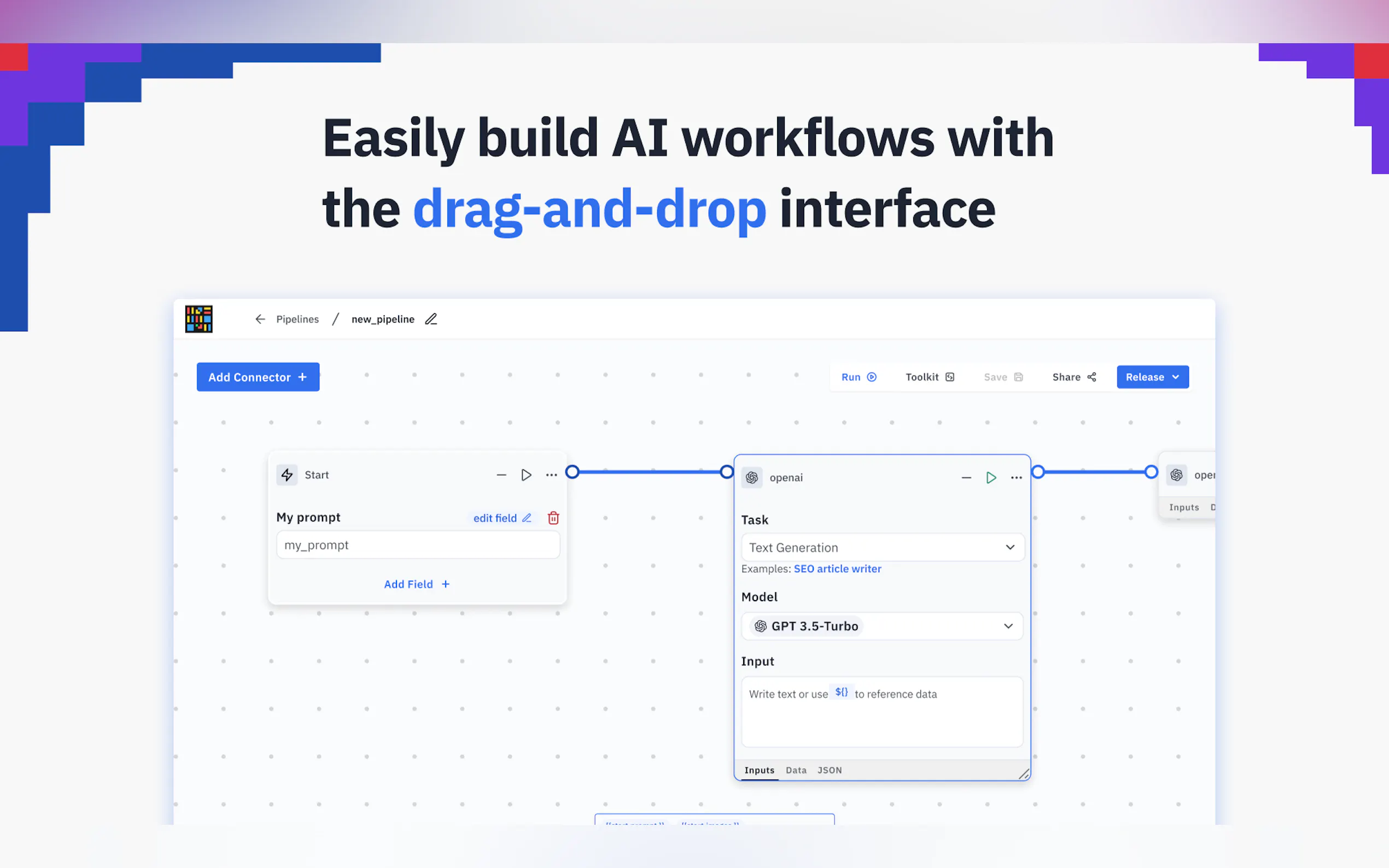1389x868 pixels.
Task: Click the back arrow next to Pipelines
Action: point(260,319)
